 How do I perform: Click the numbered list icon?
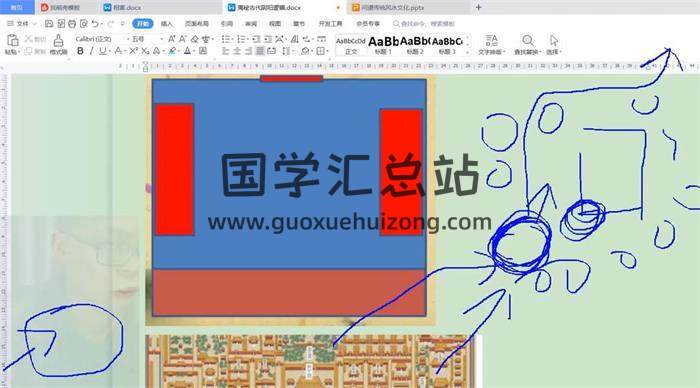click(x=242, y=39)
